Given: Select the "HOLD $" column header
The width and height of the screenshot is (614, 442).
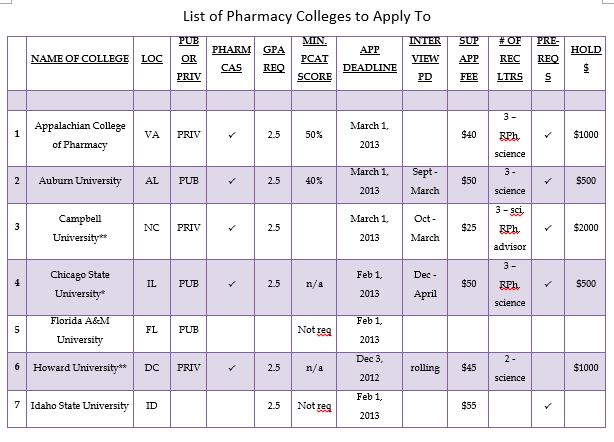Looking at the screenshot, I should [x=585, y=58].
